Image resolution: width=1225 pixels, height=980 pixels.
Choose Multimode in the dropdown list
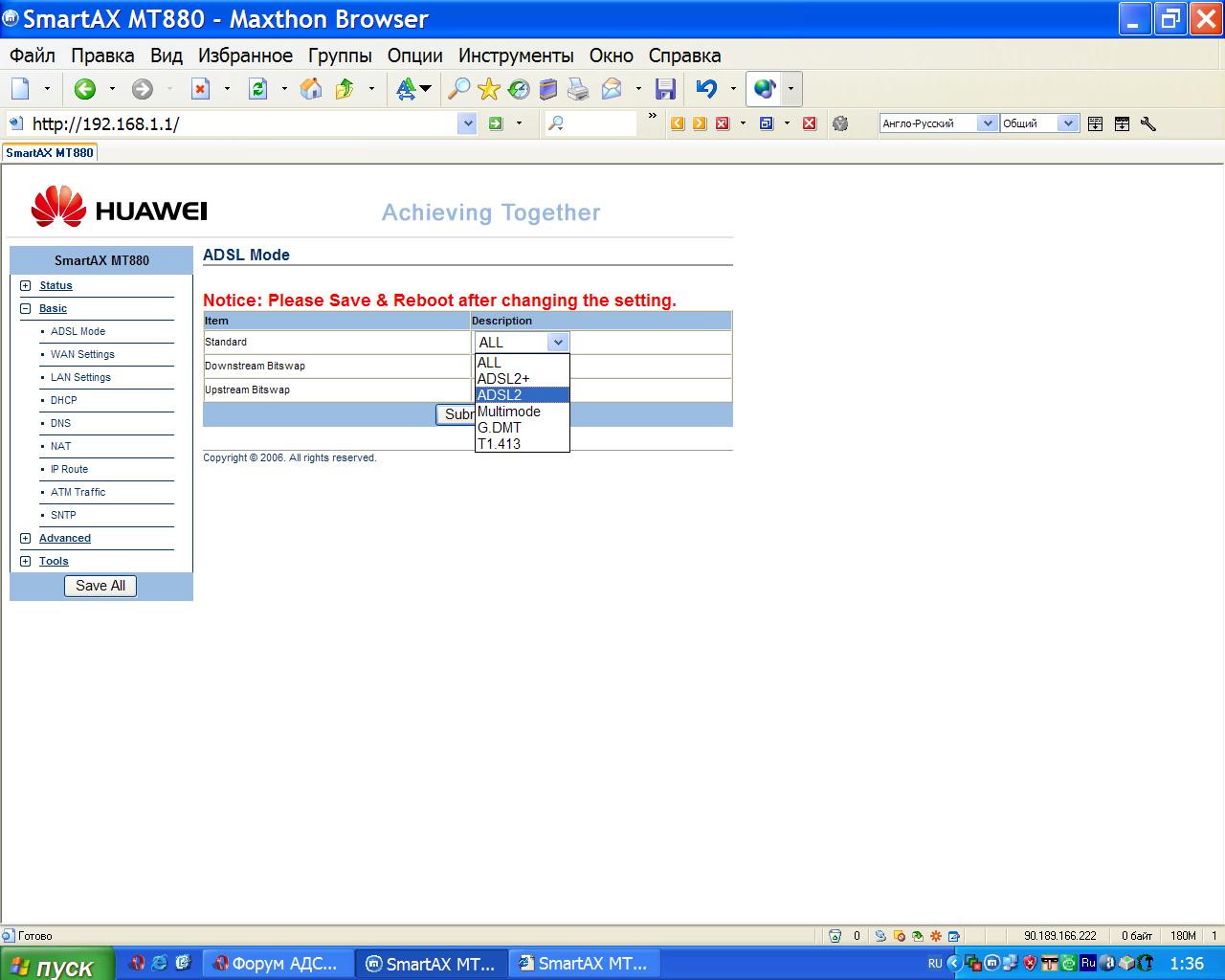[x=523, y=412]
